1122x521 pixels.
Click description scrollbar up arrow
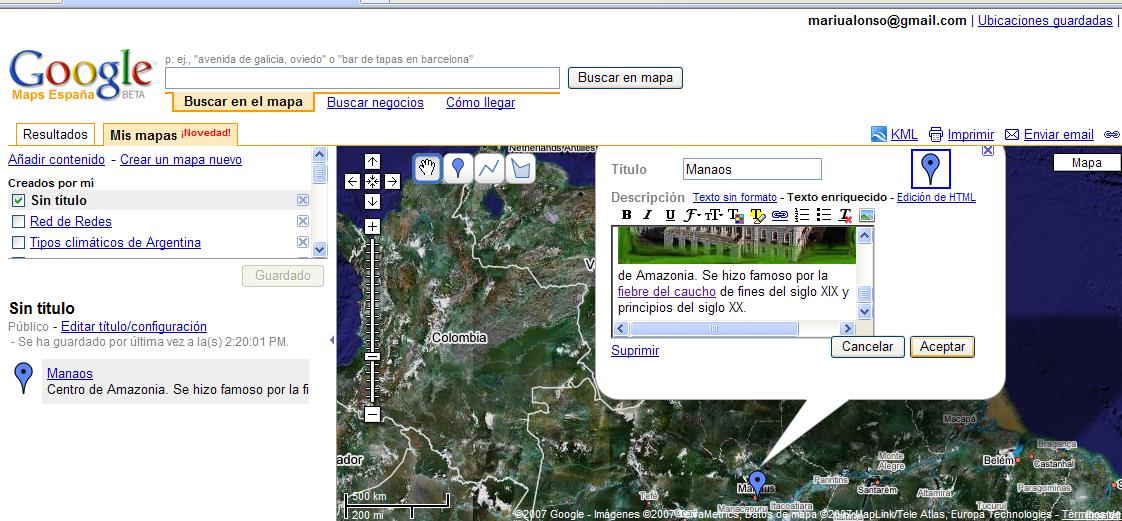click(864, 236)
